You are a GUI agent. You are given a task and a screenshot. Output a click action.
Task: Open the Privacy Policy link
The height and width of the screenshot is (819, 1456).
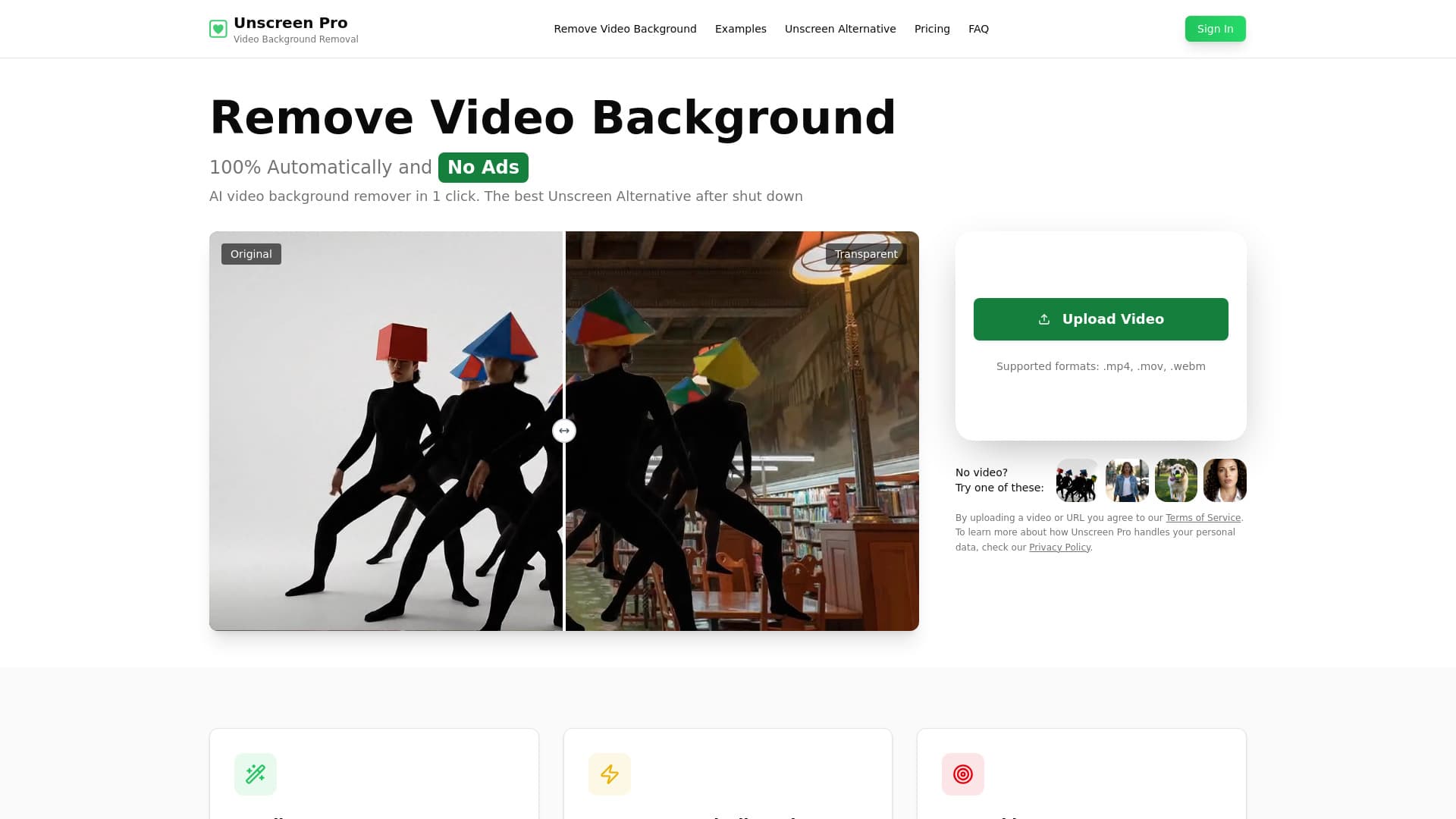coord(1059,548)
